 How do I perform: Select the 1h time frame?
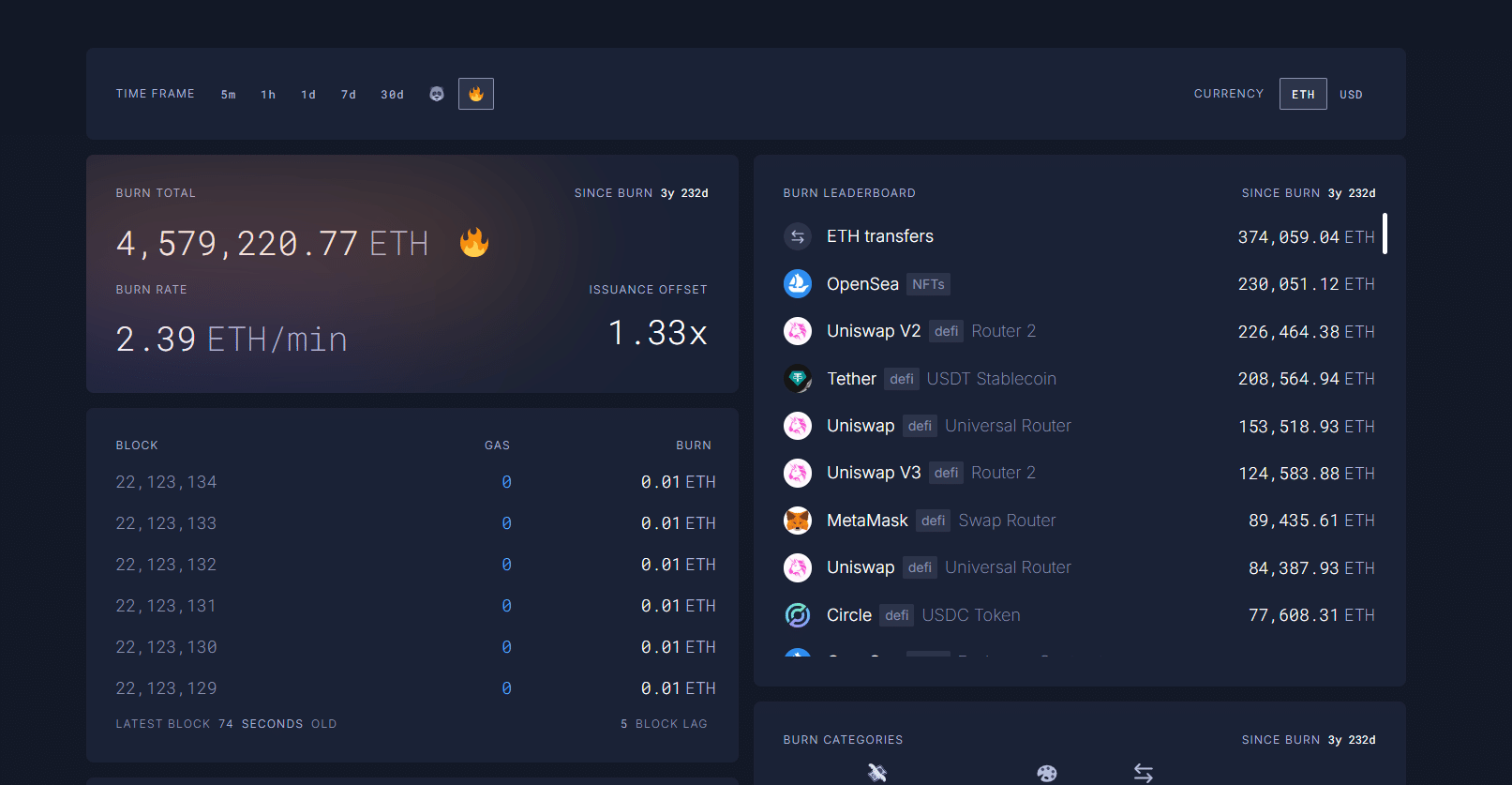pos(268,95)
